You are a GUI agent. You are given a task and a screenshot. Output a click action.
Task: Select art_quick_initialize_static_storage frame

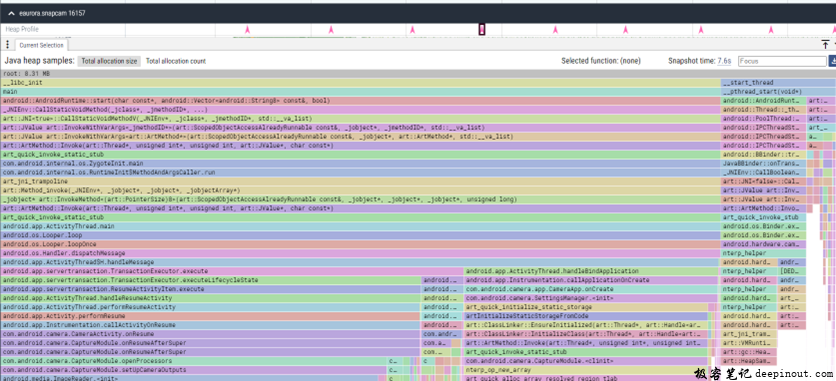pyautogui.click(x=586, y=307)
